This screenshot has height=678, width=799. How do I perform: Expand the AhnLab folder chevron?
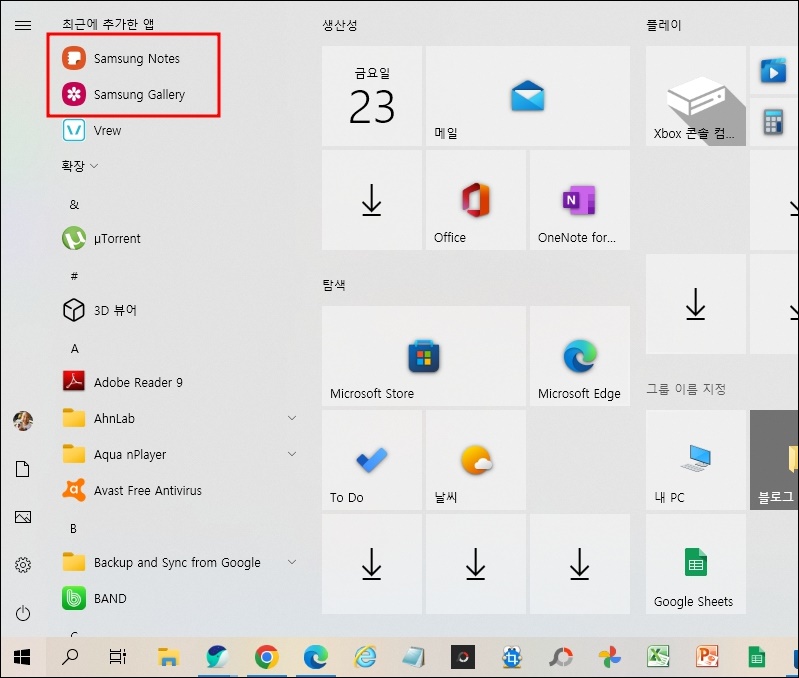292,418
